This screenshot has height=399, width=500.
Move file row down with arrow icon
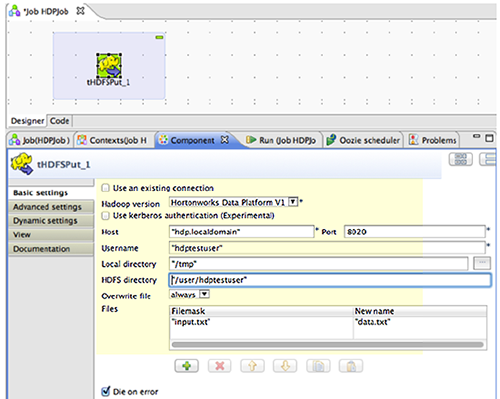pyautogui.click(x=285, y=366)
